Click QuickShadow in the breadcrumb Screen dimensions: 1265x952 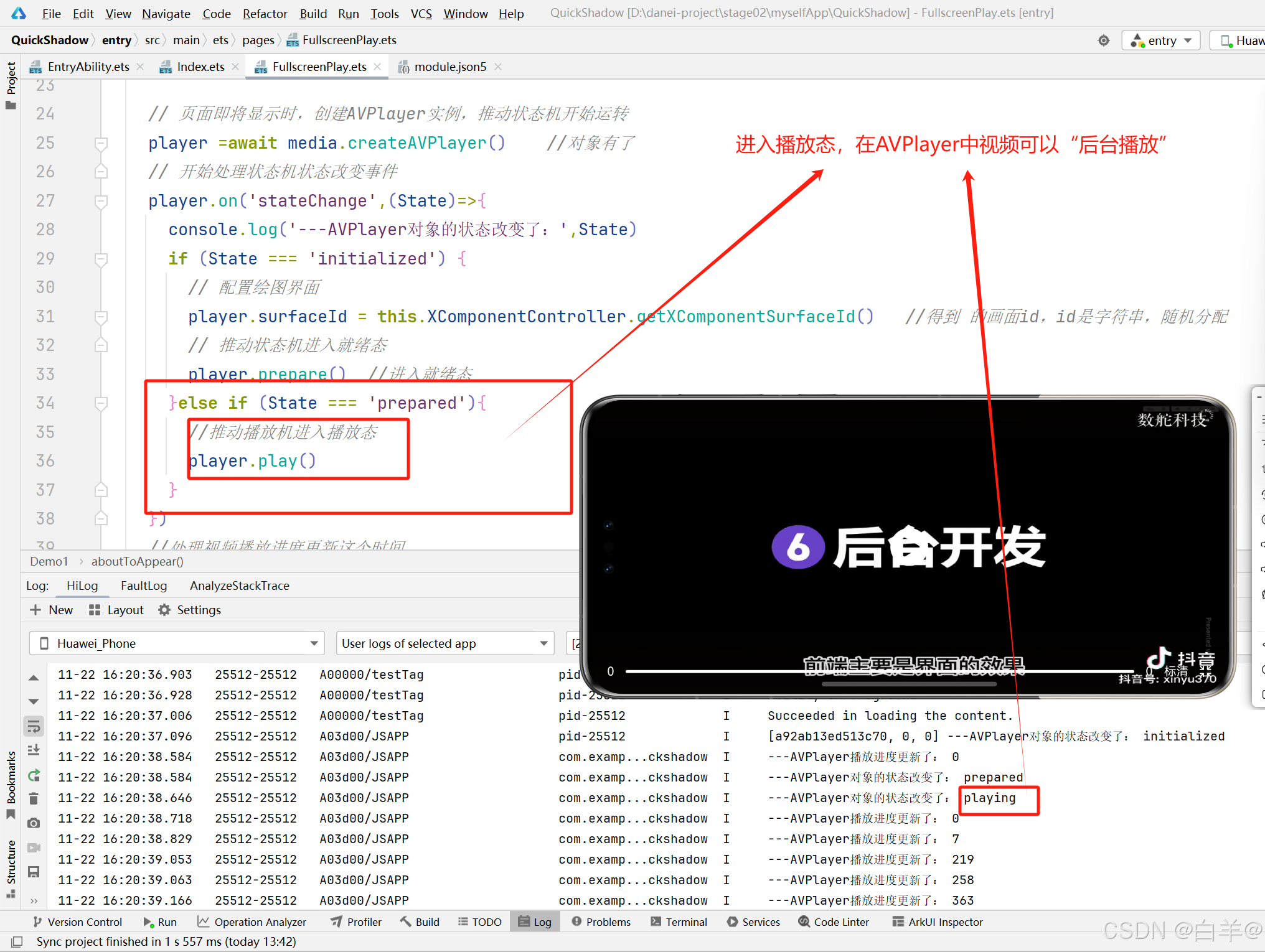(x=50, y=40)
